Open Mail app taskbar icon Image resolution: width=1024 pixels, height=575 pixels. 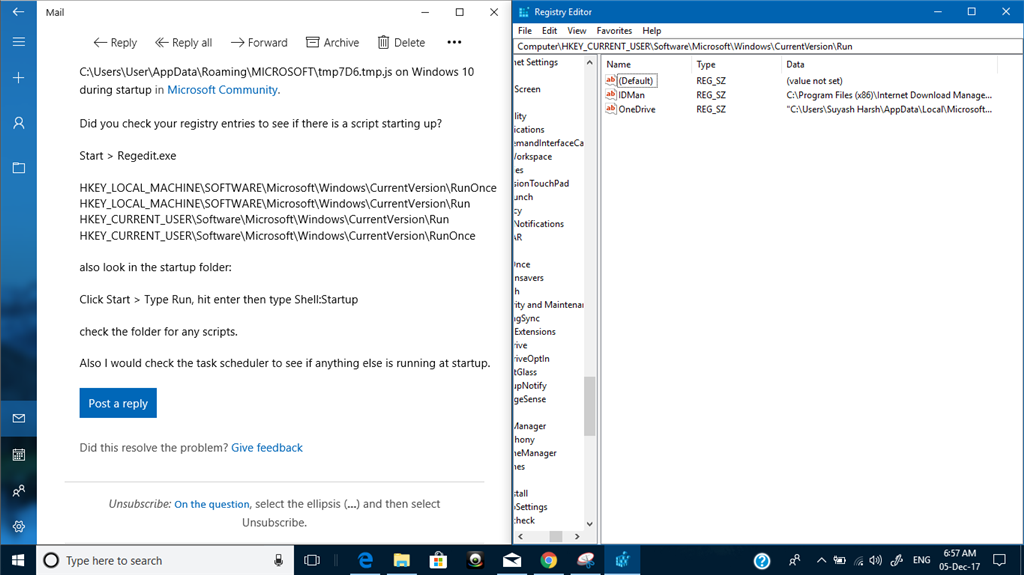coord(512,560)
